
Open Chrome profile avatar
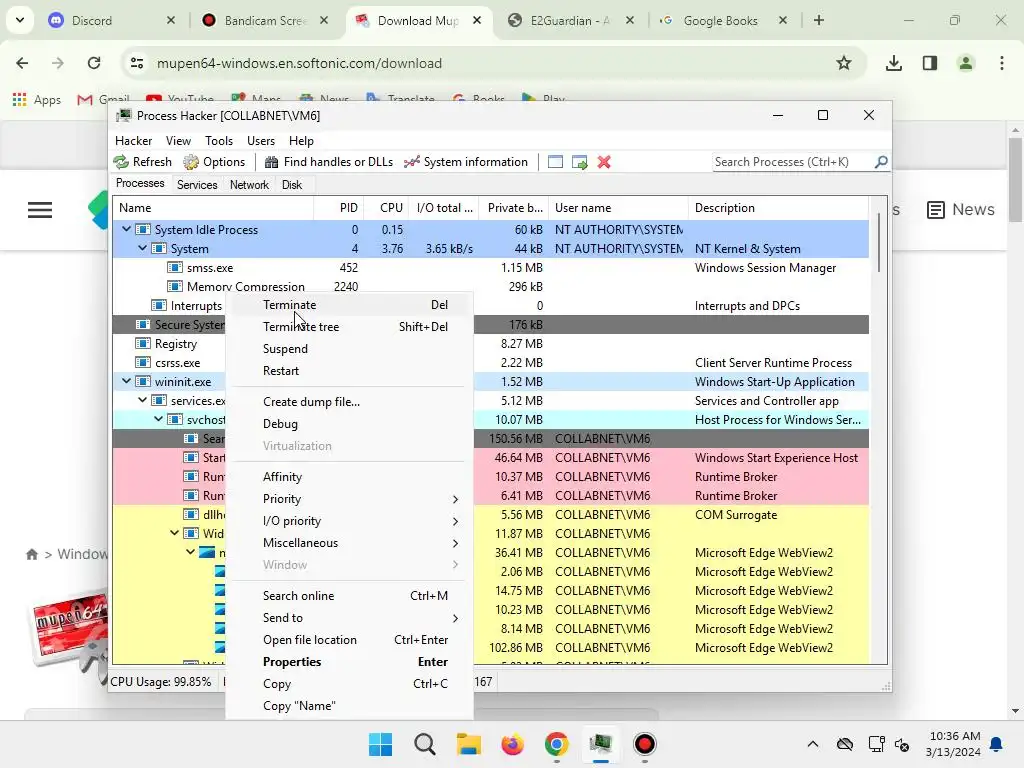tap(965, 63)
